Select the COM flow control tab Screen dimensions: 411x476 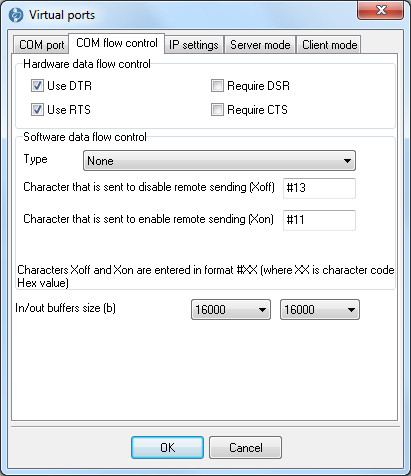[117, 43]
